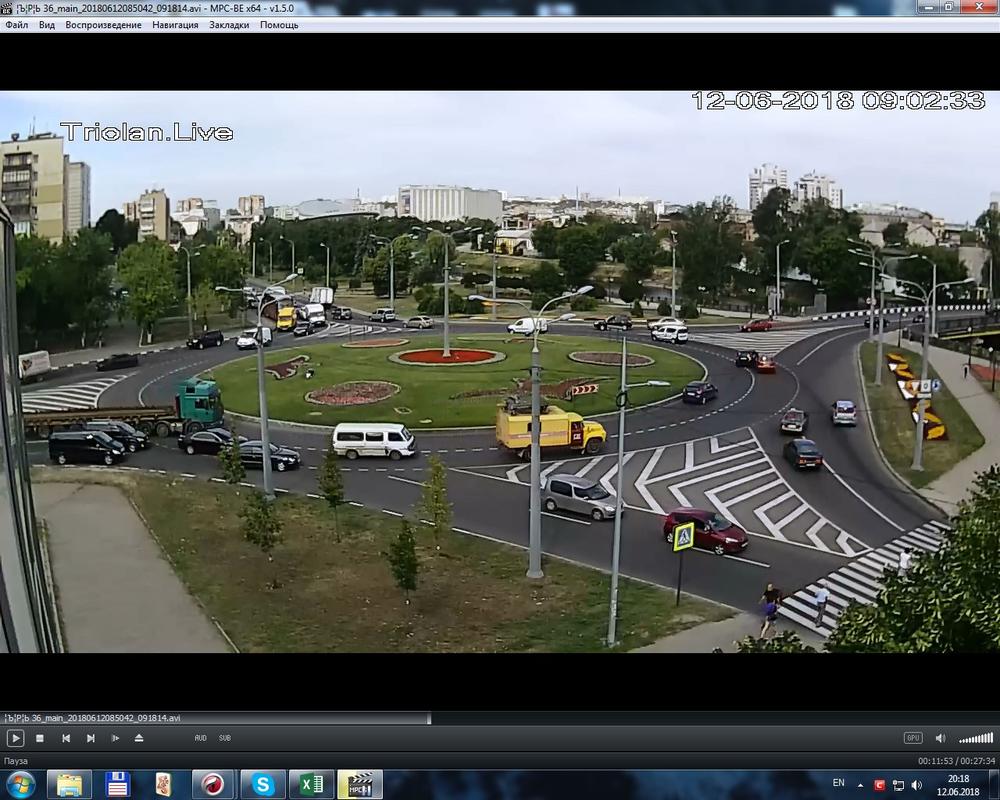Click the seek bar position marker
The width and height of the screenshot is (1000, 800).
(429, 718)
